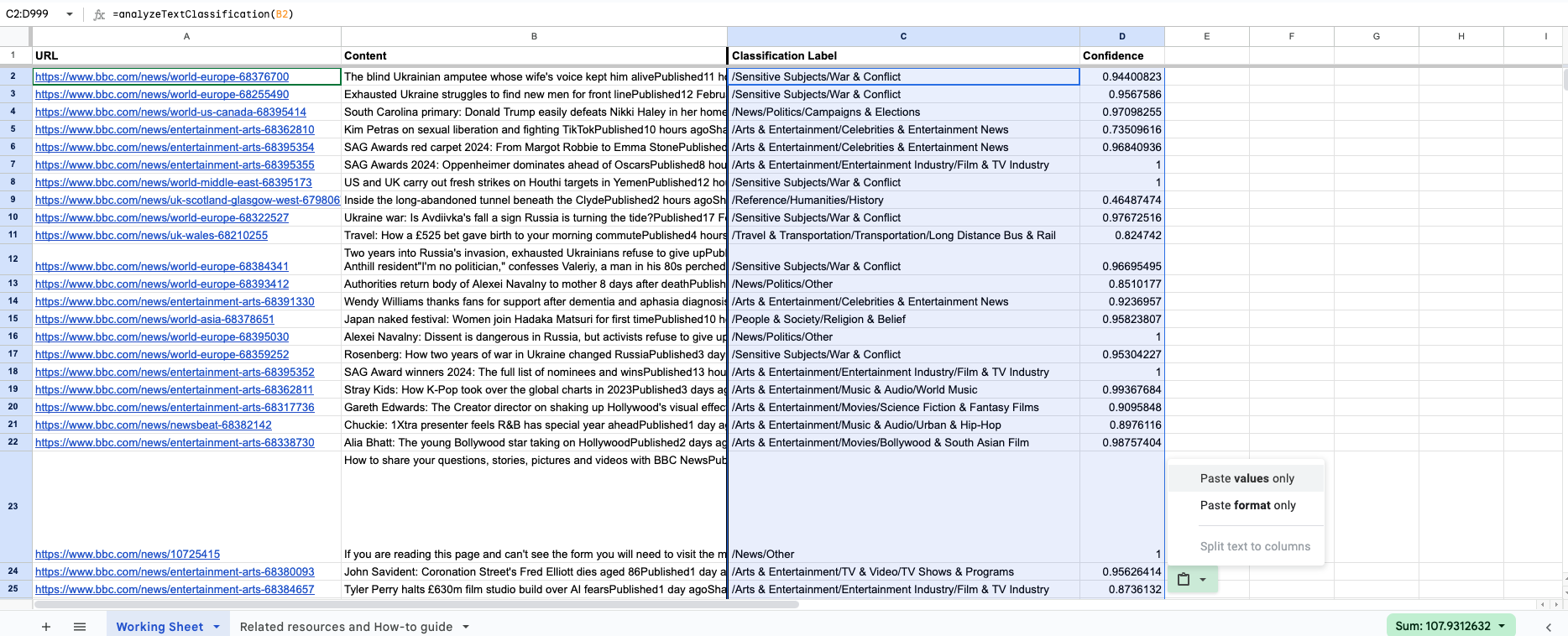Open the All Sheets list icon
Image resolution: width=1568 pixels, height=636 pixels.
coord(80,627)
